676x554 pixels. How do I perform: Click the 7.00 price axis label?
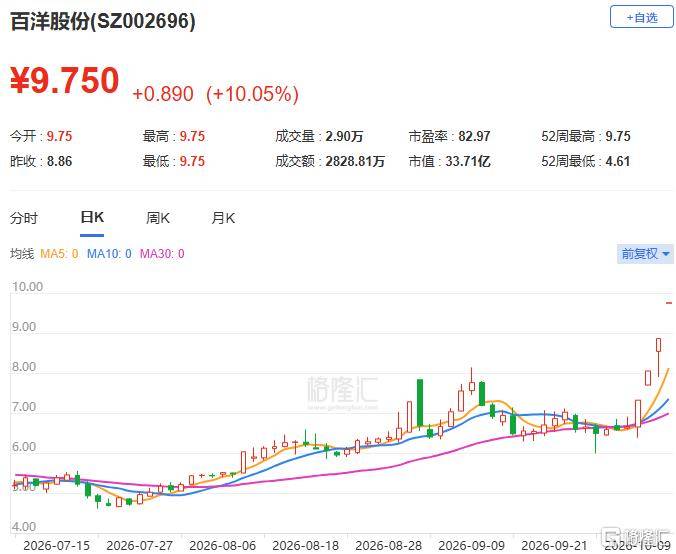[x=24, y=407]
